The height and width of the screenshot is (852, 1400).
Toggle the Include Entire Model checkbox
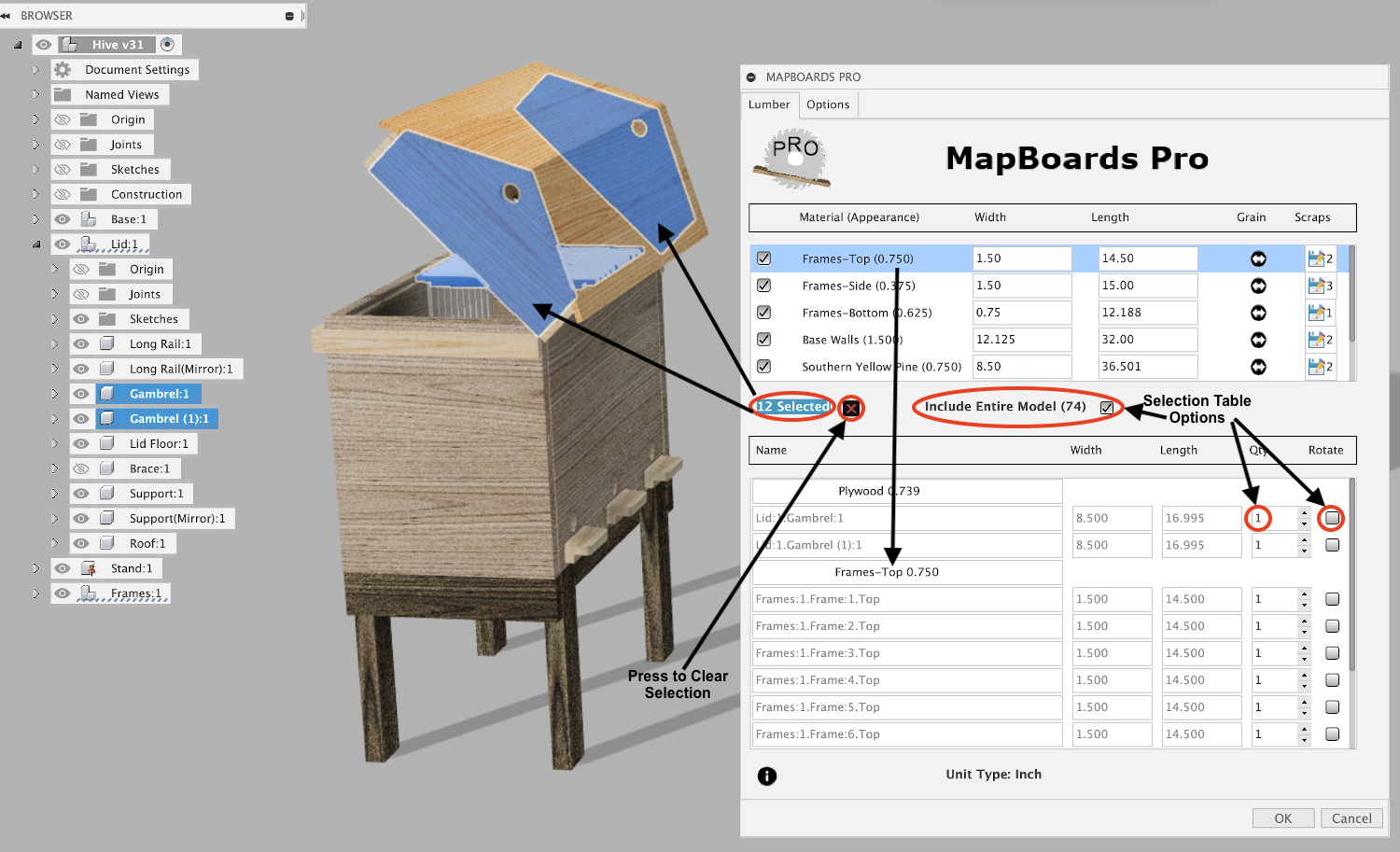1107,408
